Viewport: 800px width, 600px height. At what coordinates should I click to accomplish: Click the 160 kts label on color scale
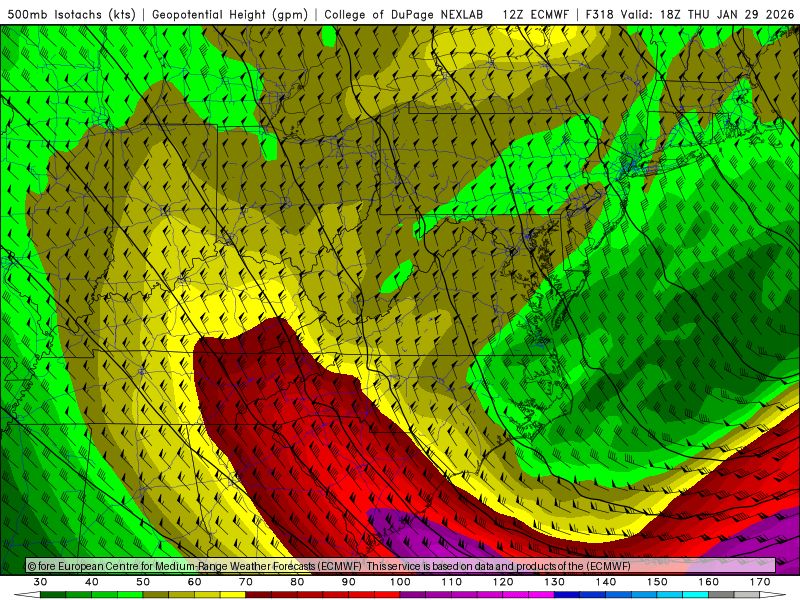click(x=709, y=582)
